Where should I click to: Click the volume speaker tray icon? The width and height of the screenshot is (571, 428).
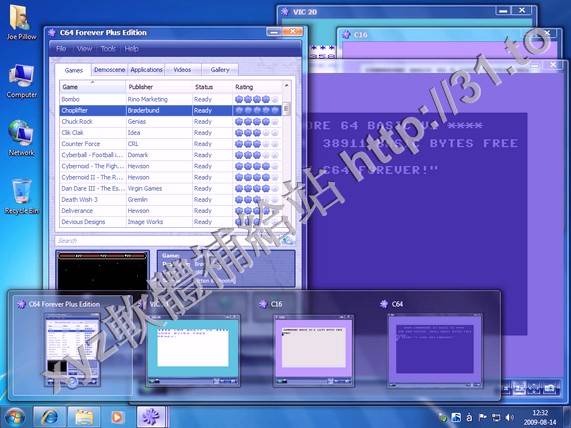pos(510,417)
